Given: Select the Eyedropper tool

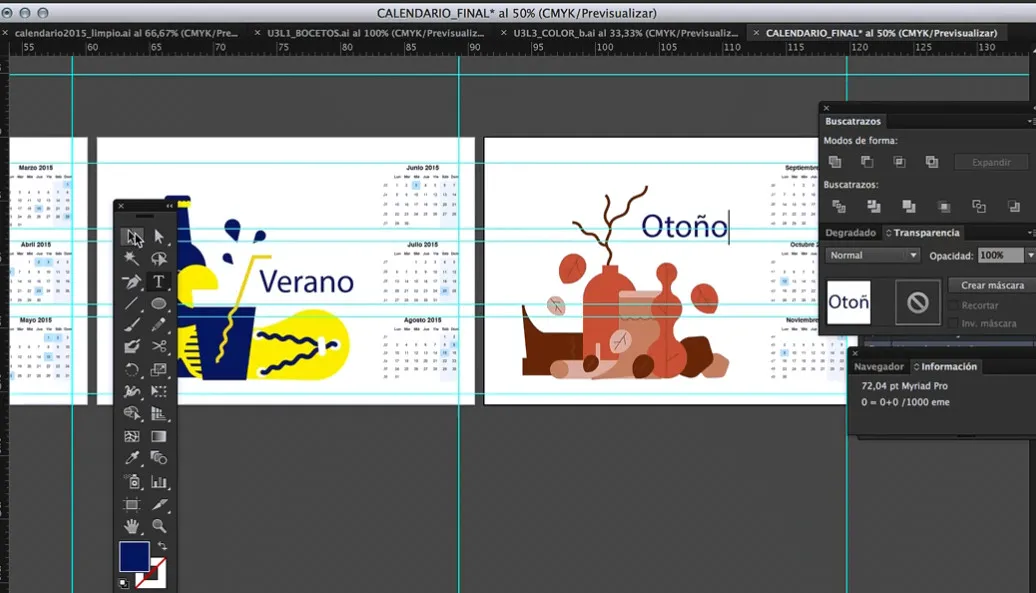Looking at the screenshot, I should coord(131,458).
